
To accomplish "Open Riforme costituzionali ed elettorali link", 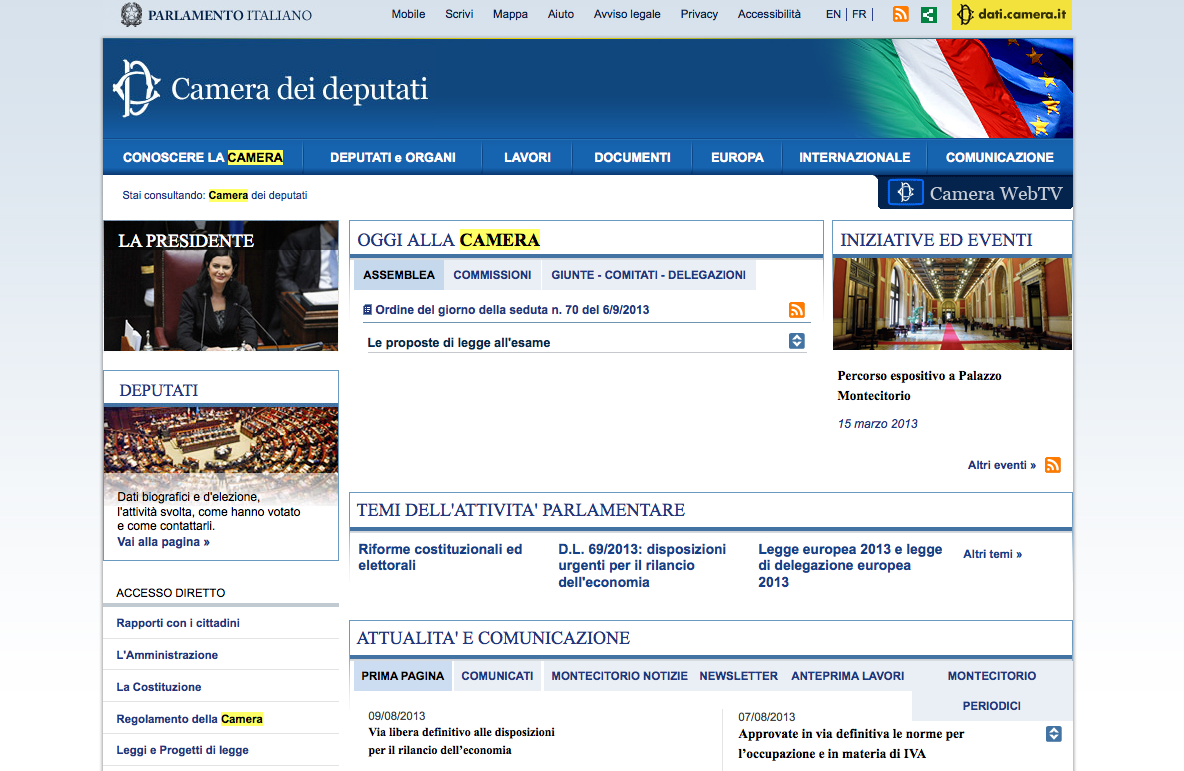I will (x=440, y=557).
